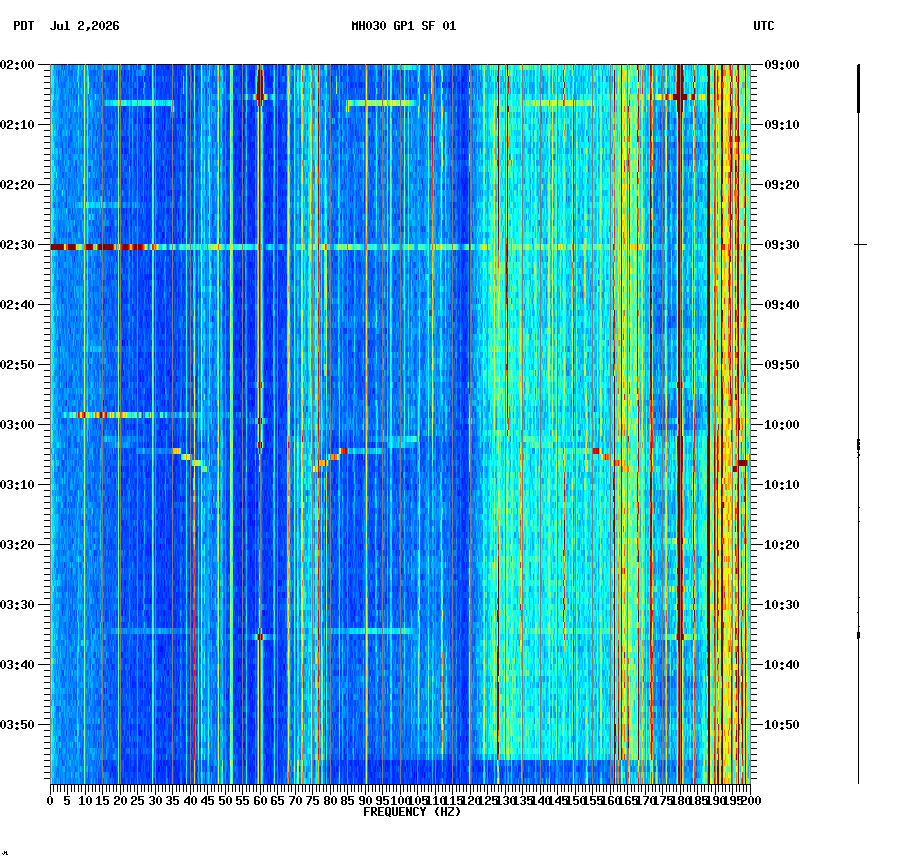The height and width of the screenshot is (864, 902).
Task: Click the '03:50' PDT time label
Action: tap(17, 724)
